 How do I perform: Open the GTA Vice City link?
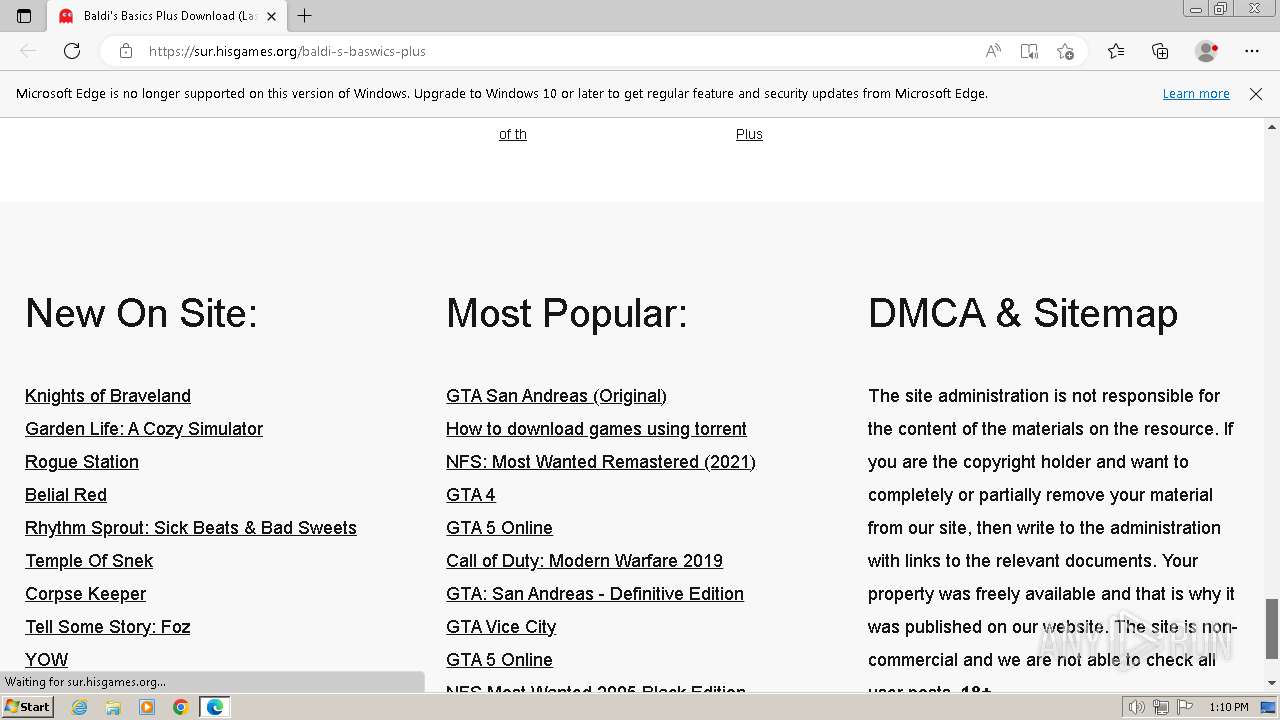501,627
